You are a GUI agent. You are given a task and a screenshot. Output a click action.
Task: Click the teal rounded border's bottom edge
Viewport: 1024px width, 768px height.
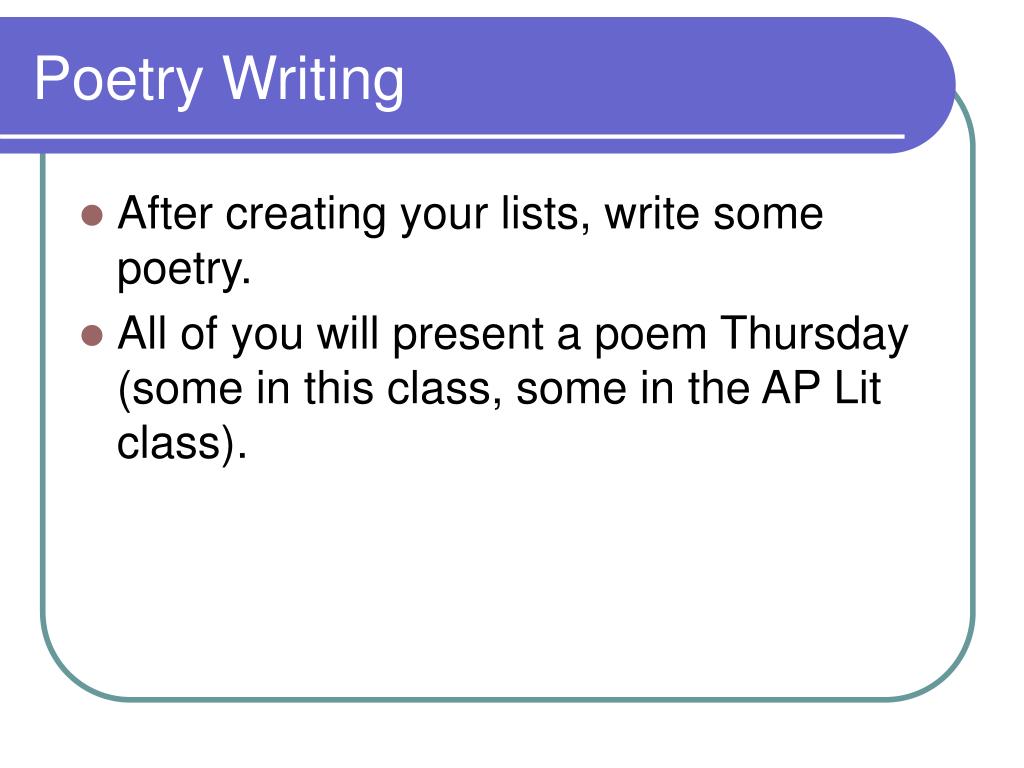pos(507,699)
